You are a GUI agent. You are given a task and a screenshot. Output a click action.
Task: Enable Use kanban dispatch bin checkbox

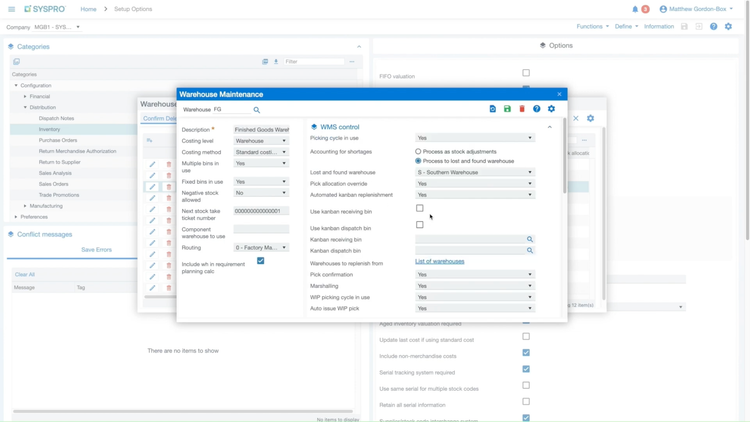(x=419, y=224)
